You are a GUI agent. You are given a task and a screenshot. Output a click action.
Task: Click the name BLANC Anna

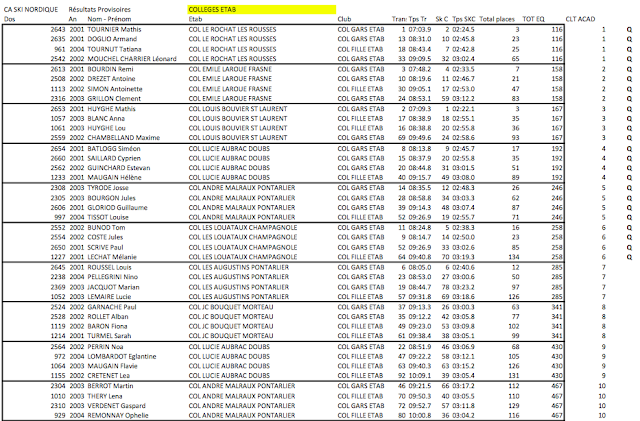106,118
